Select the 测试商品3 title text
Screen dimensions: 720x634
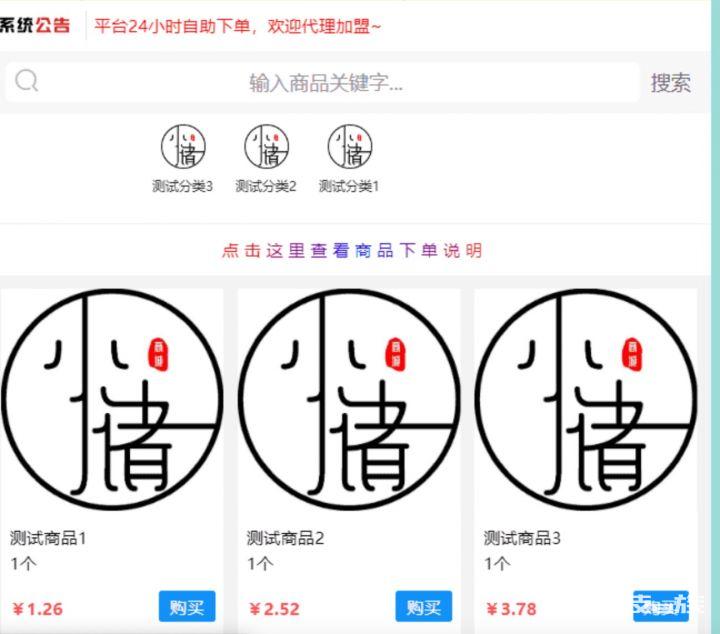(x=522, y=538)
